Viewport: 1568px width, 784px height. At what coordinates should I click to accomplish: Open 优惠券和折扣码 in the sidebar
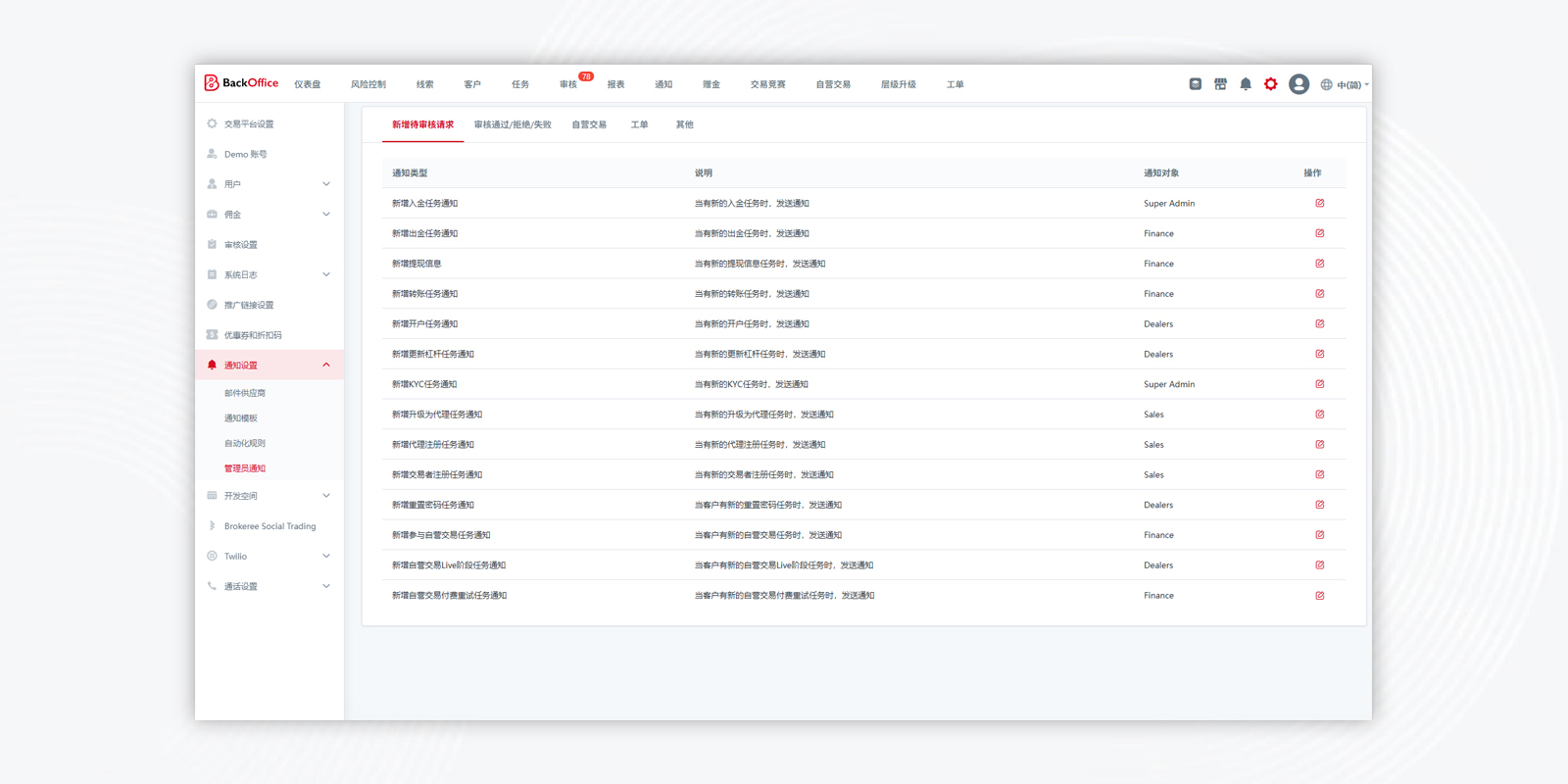[253, 335]
